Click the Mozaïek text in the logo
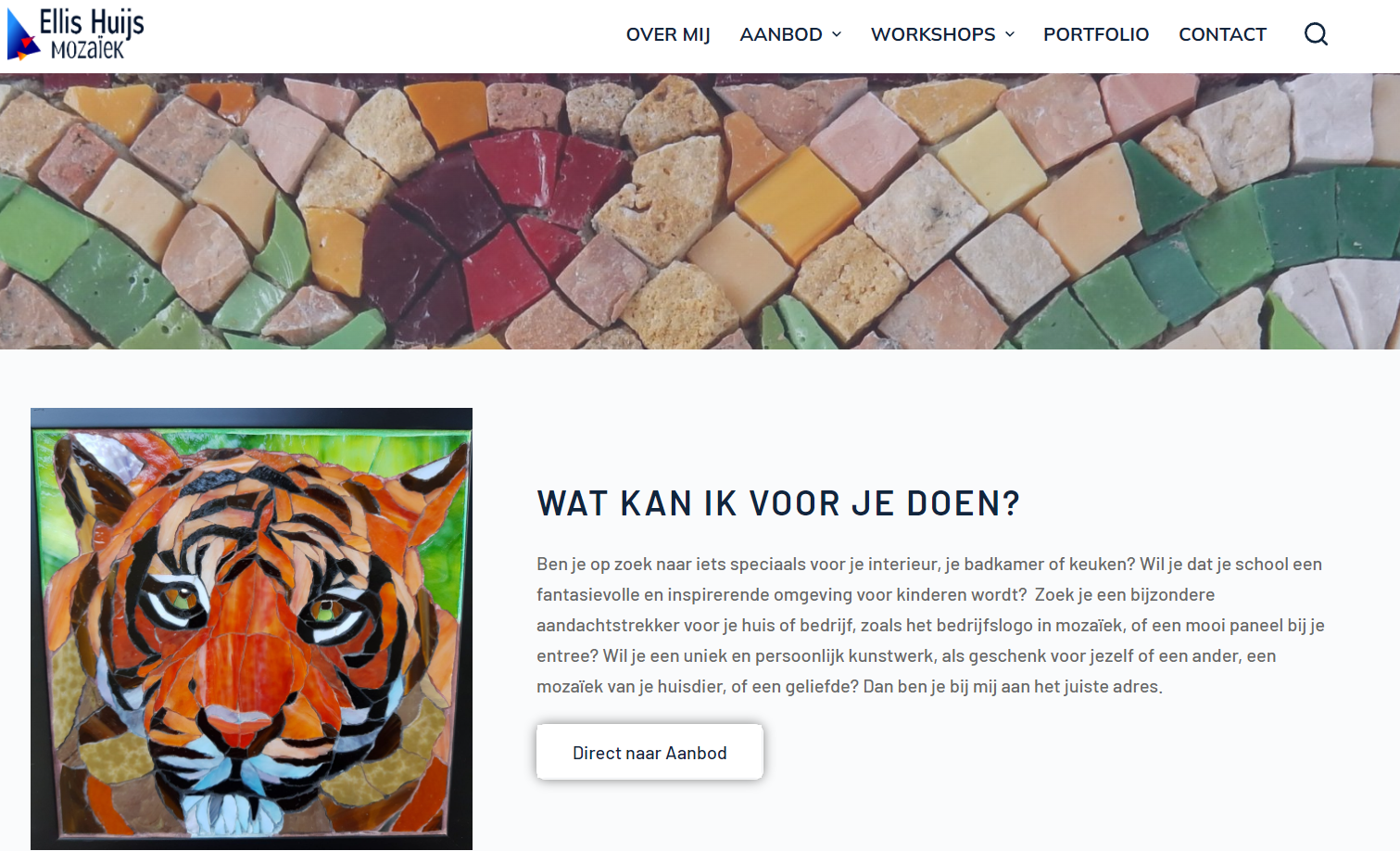The image size is (1400, 851). 87,49
